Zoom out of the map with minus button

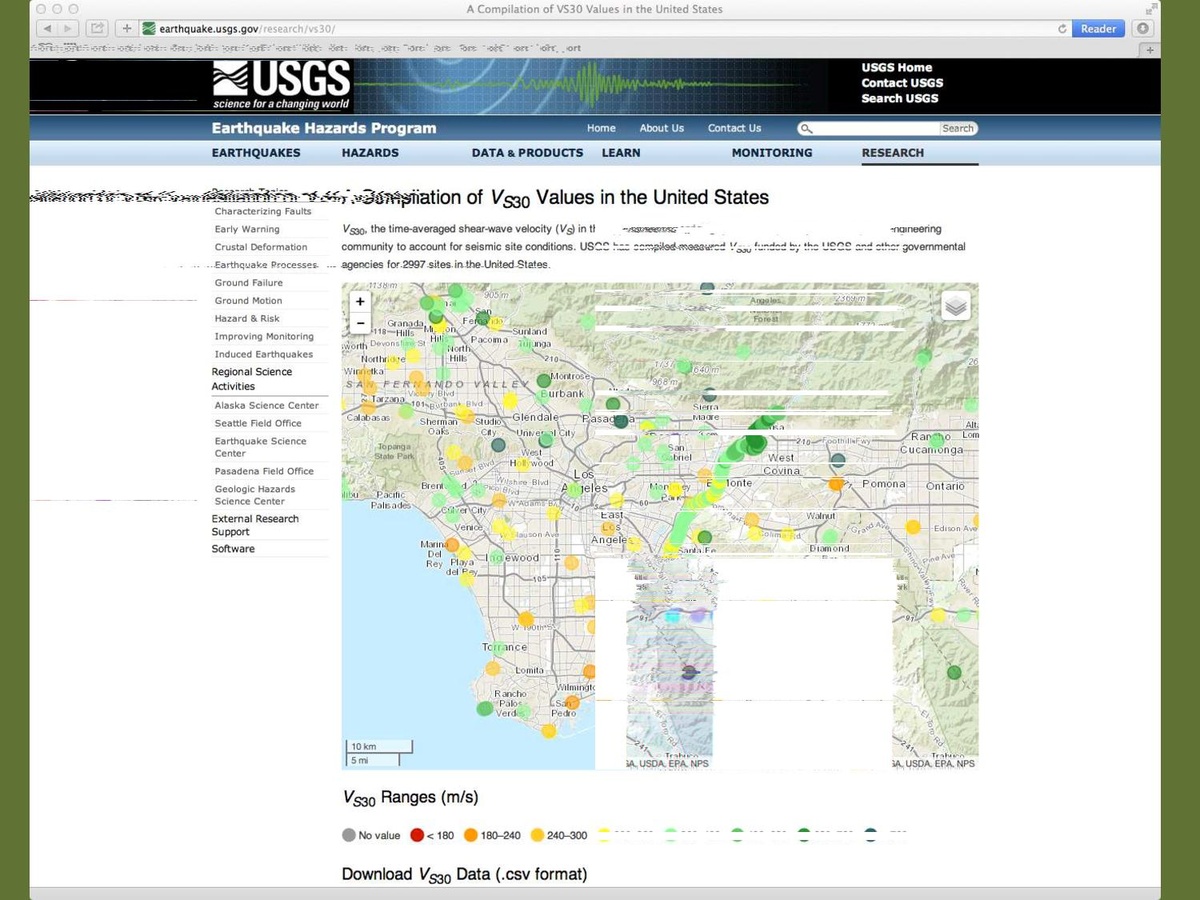pyautogui.click(x=360, y=323)
